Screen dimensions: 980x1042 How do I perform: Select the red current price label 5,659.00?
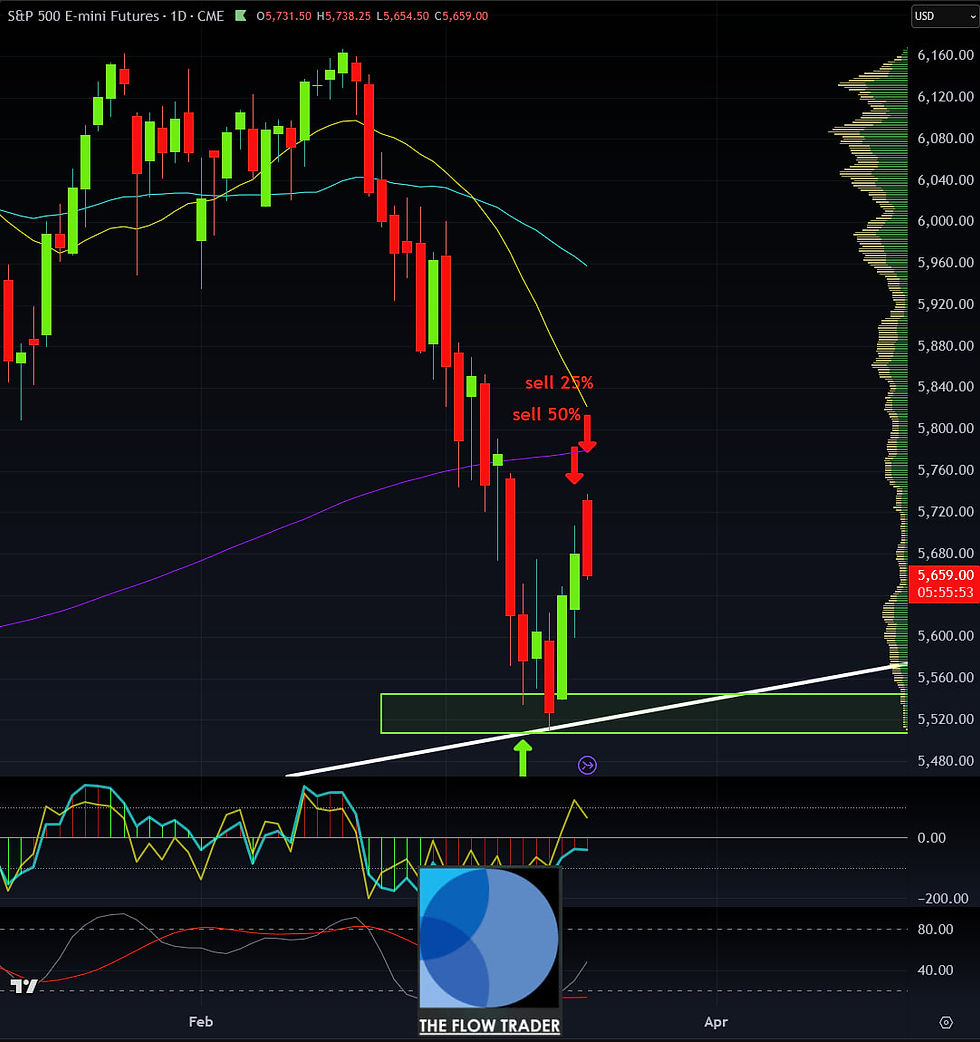click(945, 575)
